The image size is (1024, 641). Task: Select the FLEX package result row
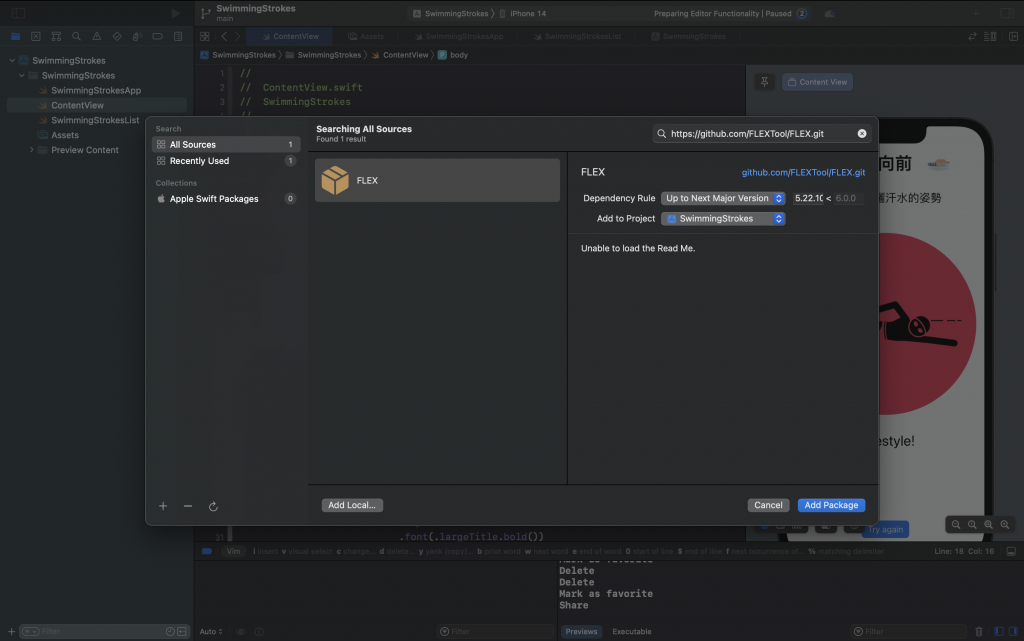click(x=437, y=180)
